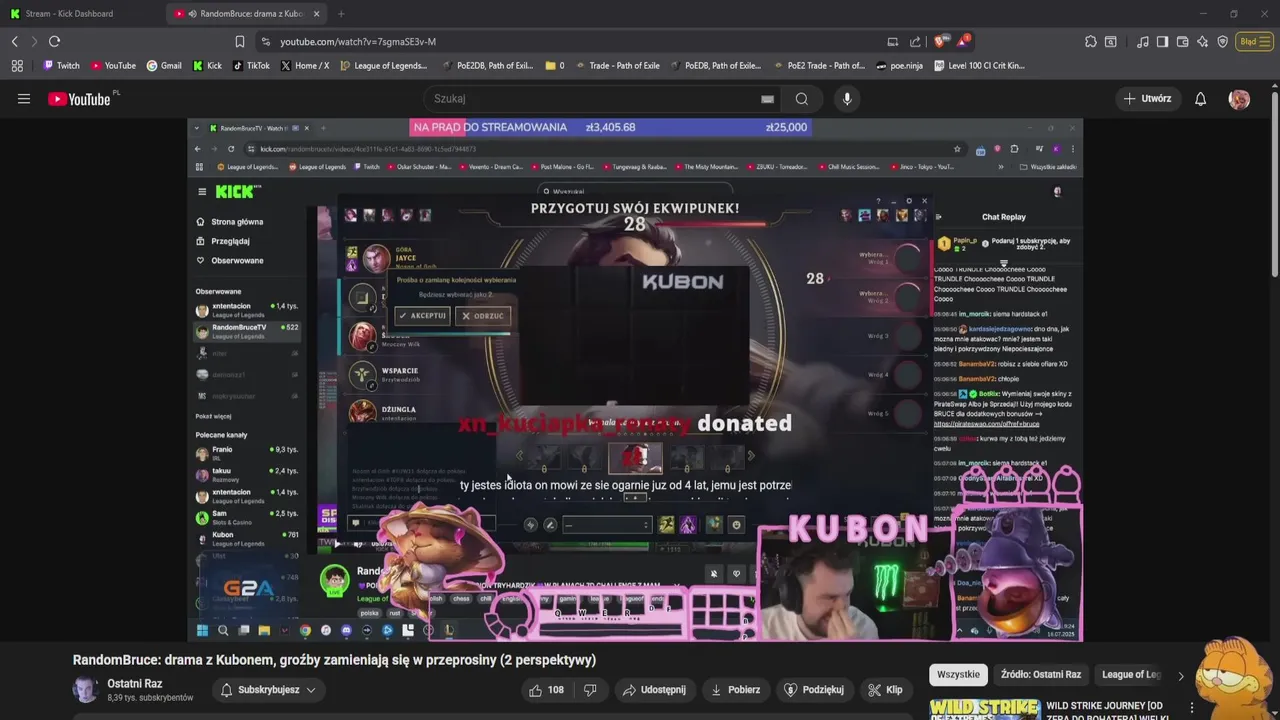This screenshot has width=1280, height=720.
Task: Share this page from the address bar
Action: 915,41
